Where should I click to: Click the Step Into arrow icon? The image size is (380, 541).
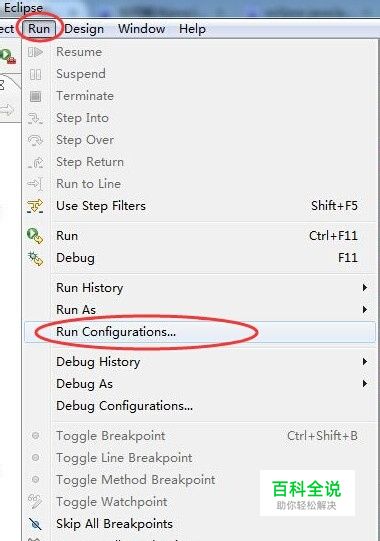[35, 118]
